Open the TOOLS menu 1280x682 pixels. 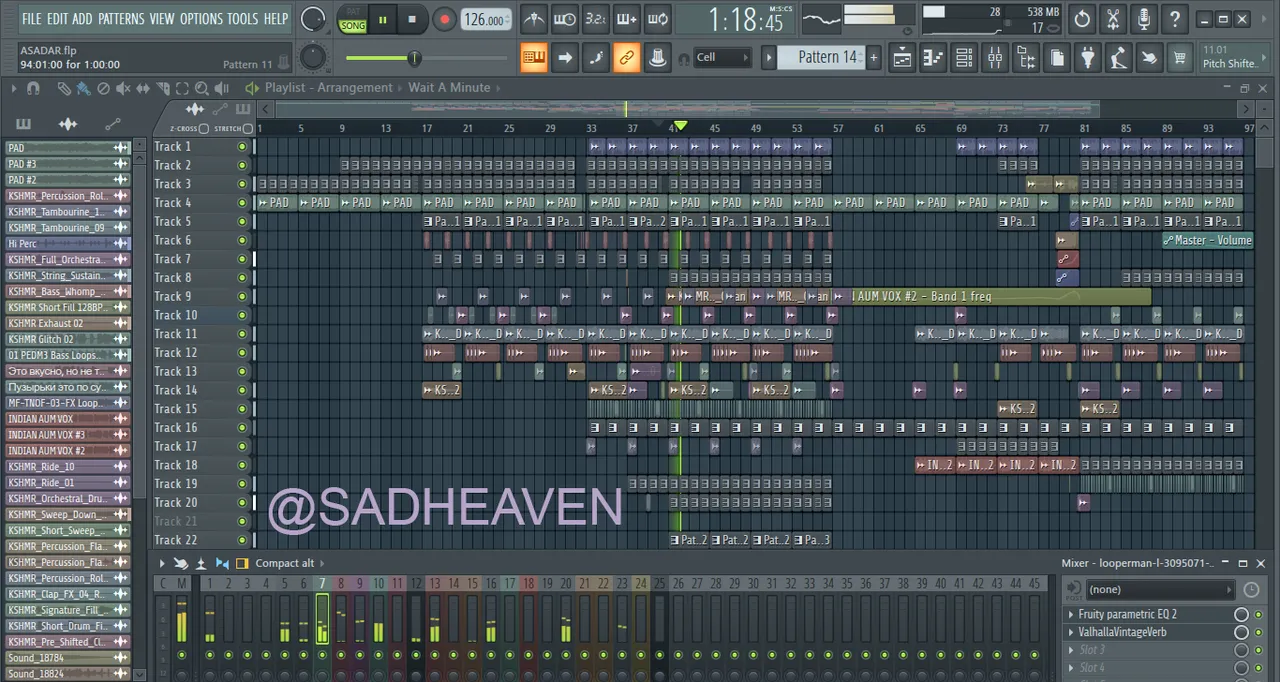[x=243, y=19]
